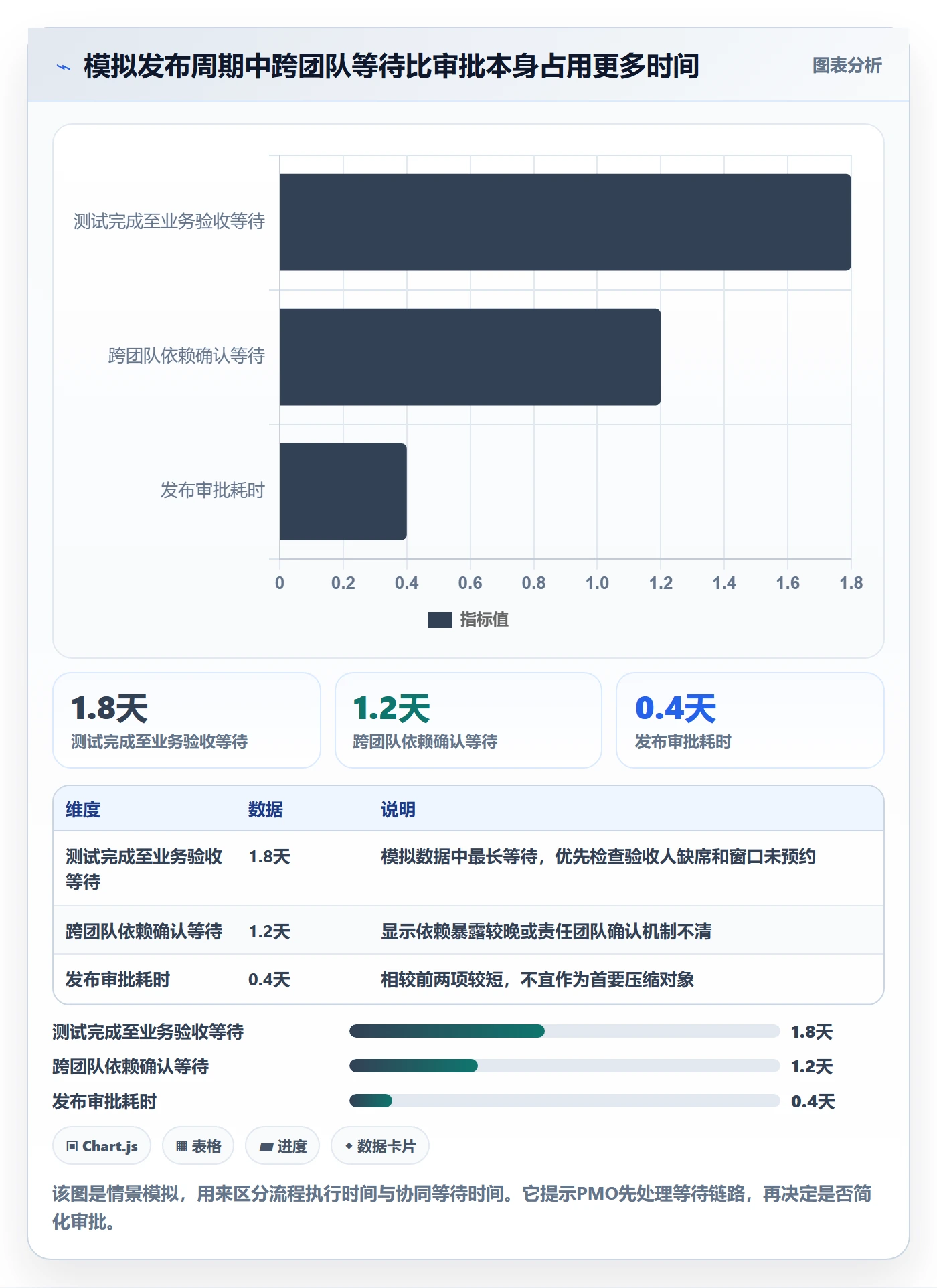The height and width of the screenshot is (1288, 937).
Task: Click the 测试完成至业务验收等待 chart axis label
Action: point(169,222)
